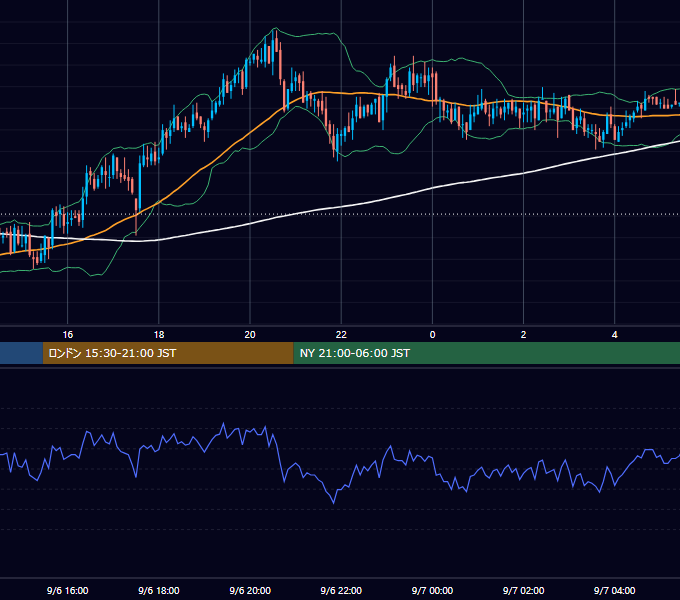The width and height of the screenshot is (680, 600).
Task: Click the 18 hour axis label
Action: (x=159, y=335)
